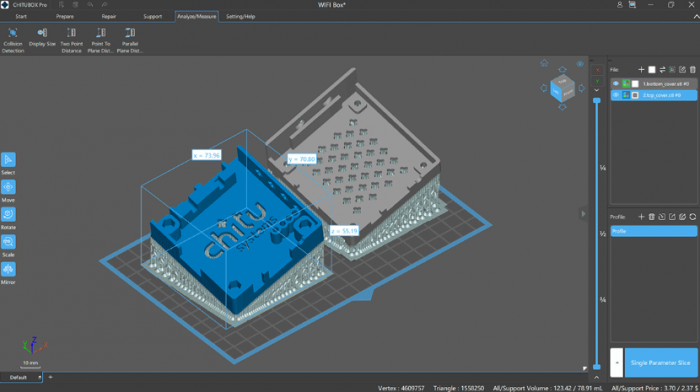Toggle the X axis clipping button
Screen dimensions: 700x392
597,70
